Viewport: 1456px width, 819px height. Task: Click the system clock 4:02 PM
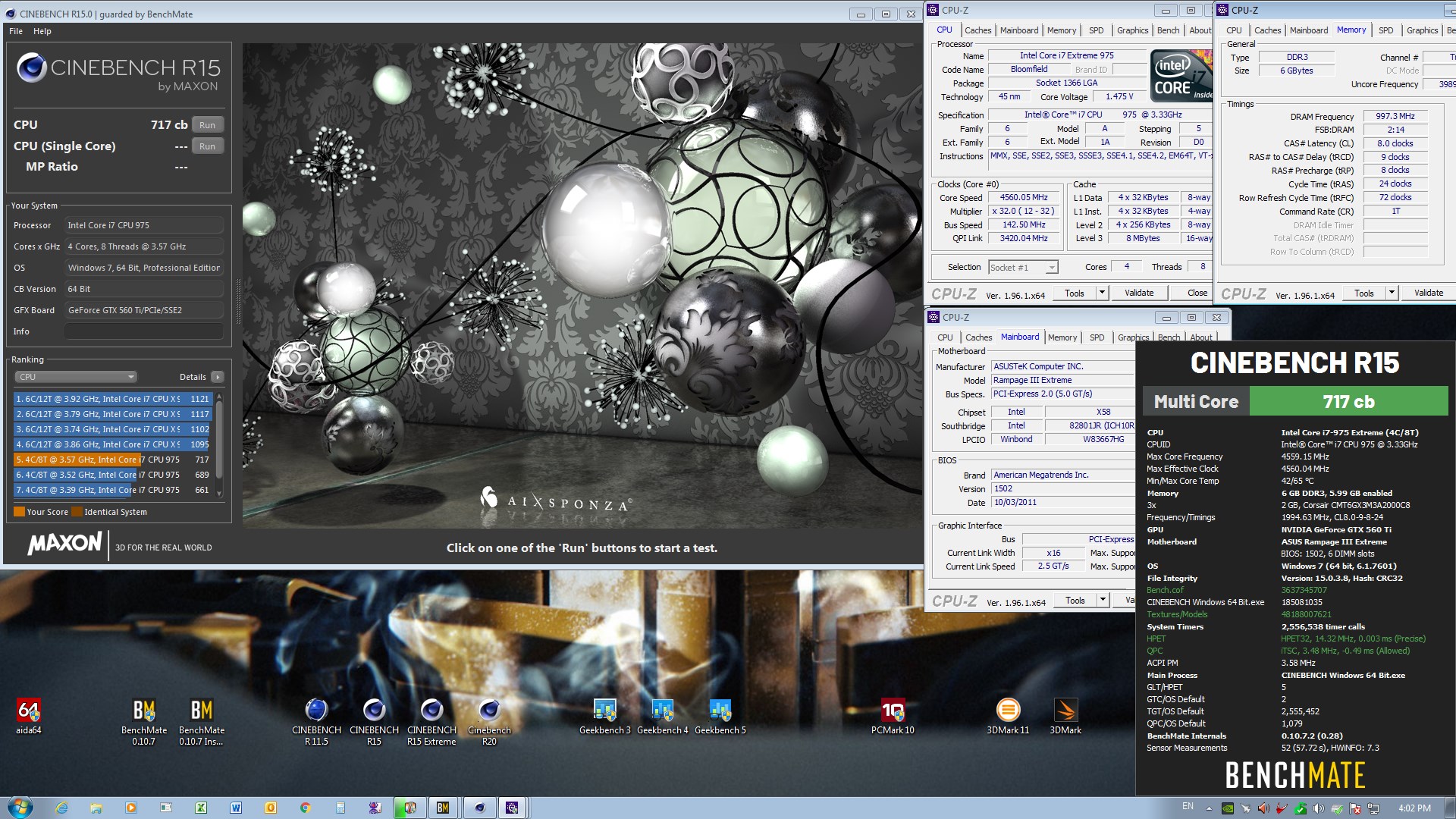(1414, 808)
